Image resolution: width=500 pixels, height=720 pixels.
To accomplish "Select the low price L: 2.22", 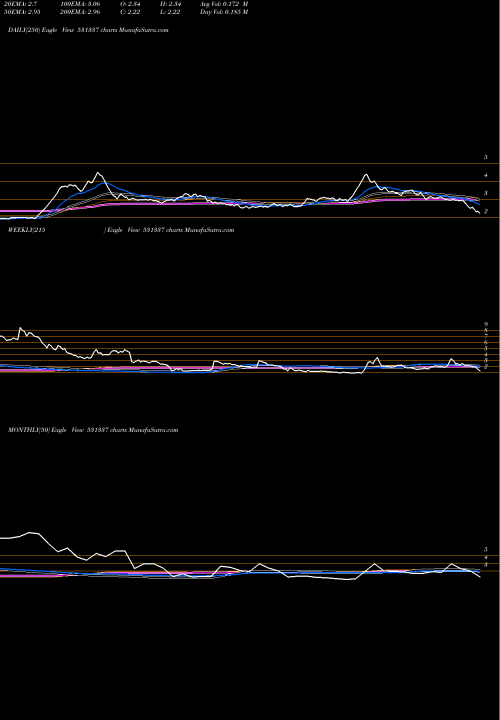I will 170,12.
